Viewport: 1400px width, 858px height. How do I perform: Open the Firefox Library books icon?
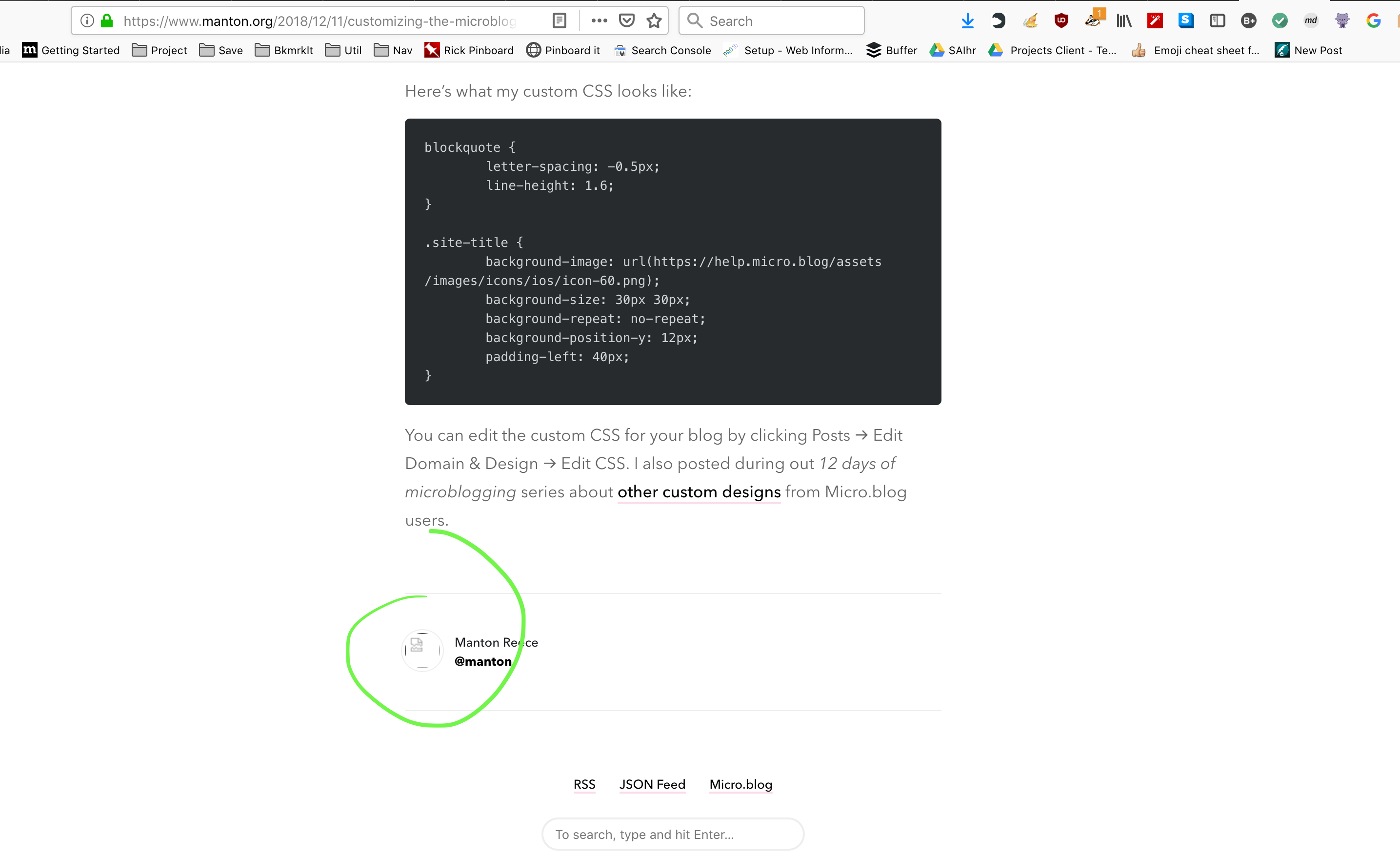pyautogui.click(x=1123, y=20)
